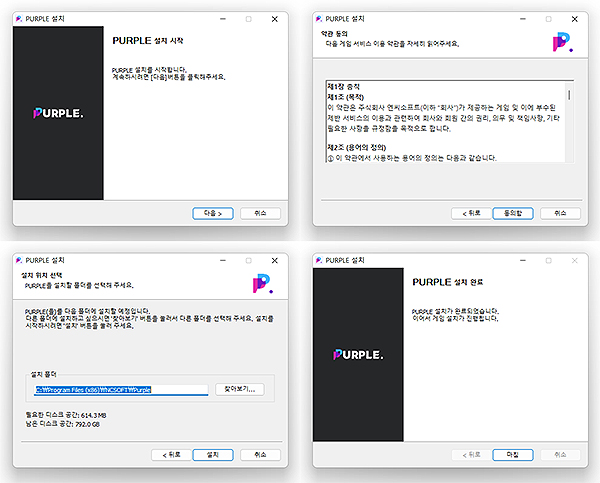Click the 제2조 (용어의 정의) heading in terms
Screen dimensions: 600x483
coord(357,147)
